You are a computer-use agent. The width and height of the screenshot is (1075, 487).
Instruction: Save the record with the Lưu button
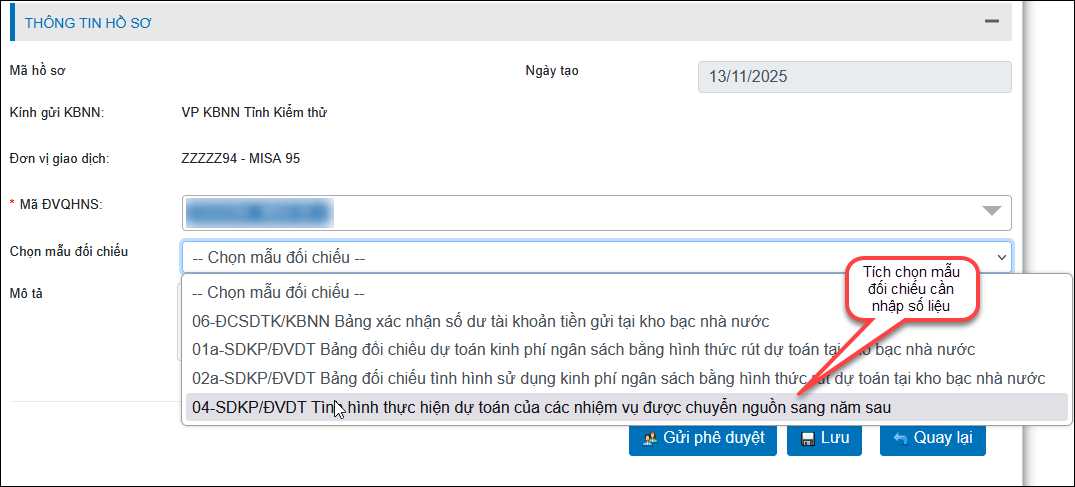coord(824,437)
